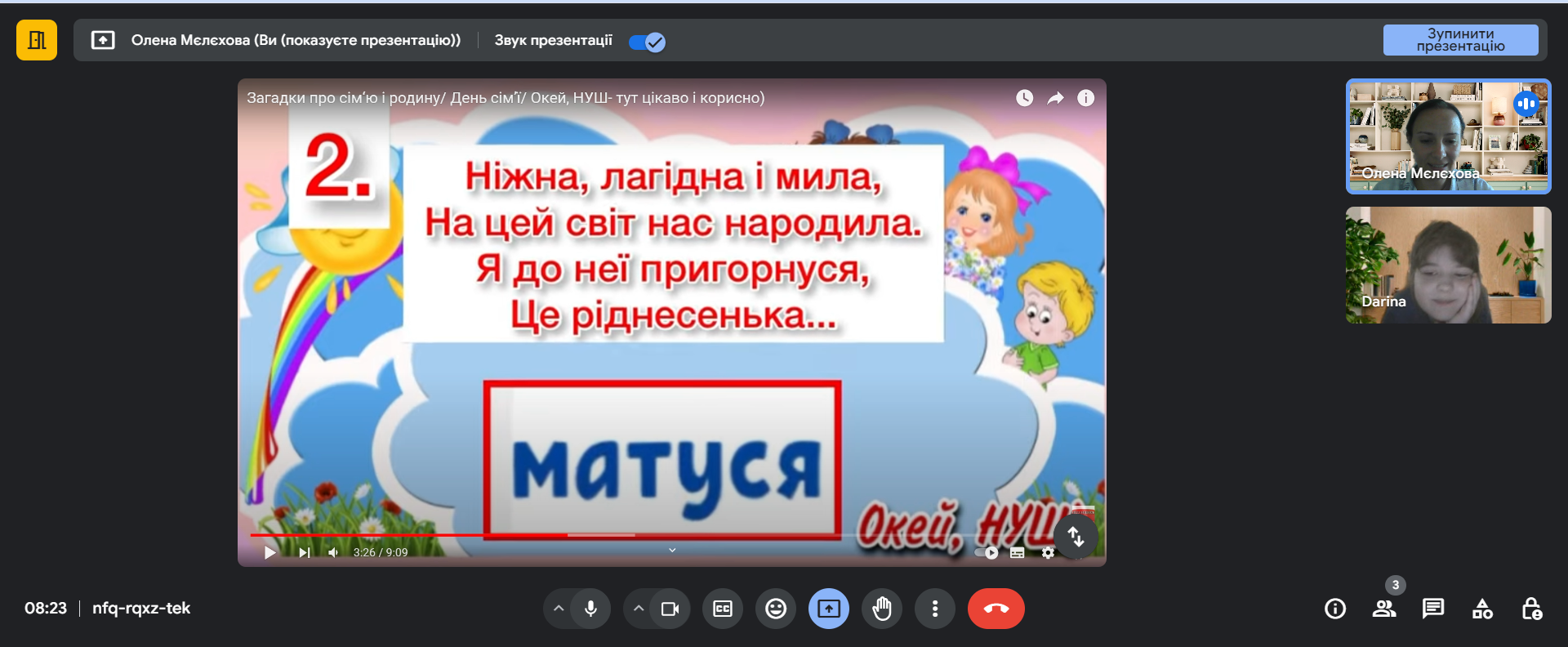Viewport: 1568px width, 647px height.
Task: Open the video info icon
Action: [x=1085, y=98]
